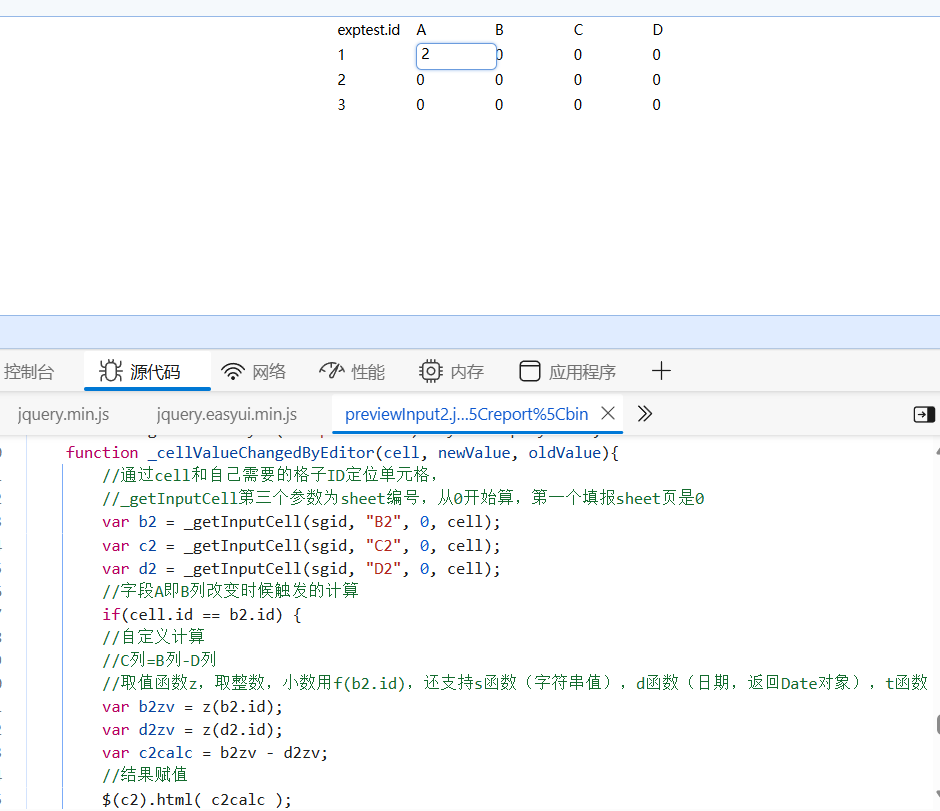
Task: Open the 应用程序 (Application) panel icon
Action: click(x=530, y=372)
